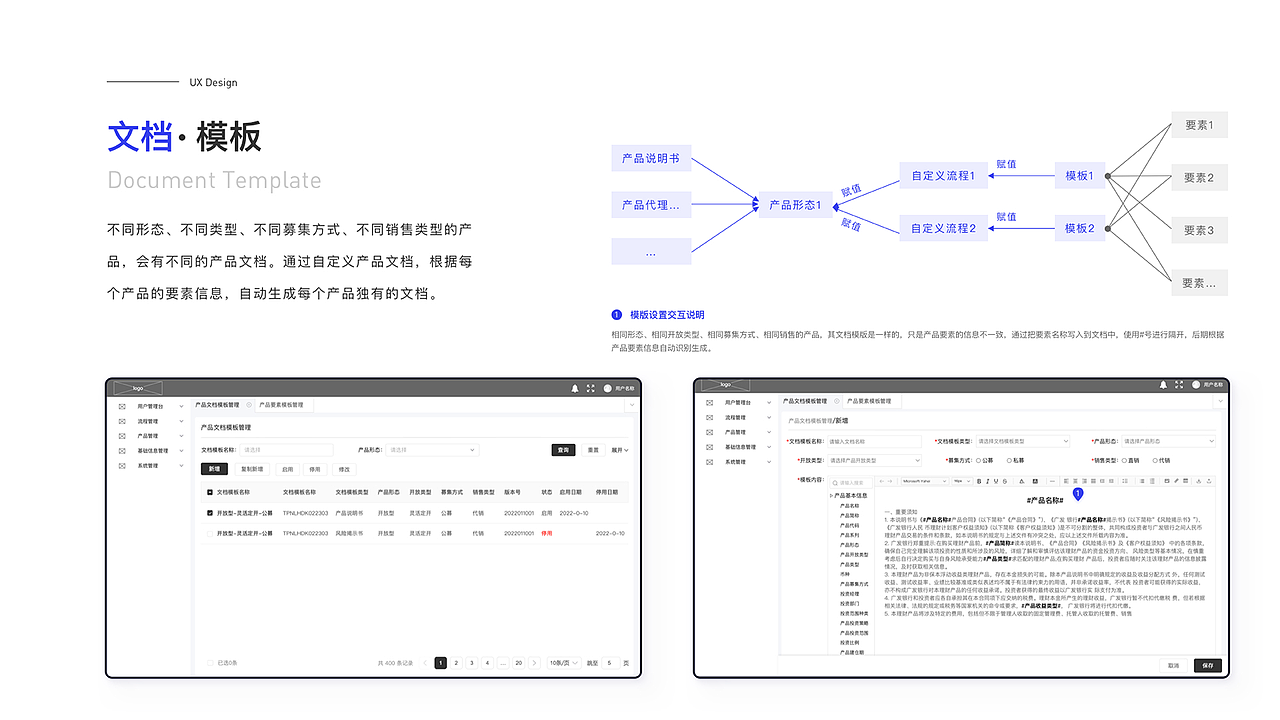The width and height of the screenshot is (1280, 720).
Task: Open the 系统管理 menu in the left window sidebar
Action: (x=152, y=466)
